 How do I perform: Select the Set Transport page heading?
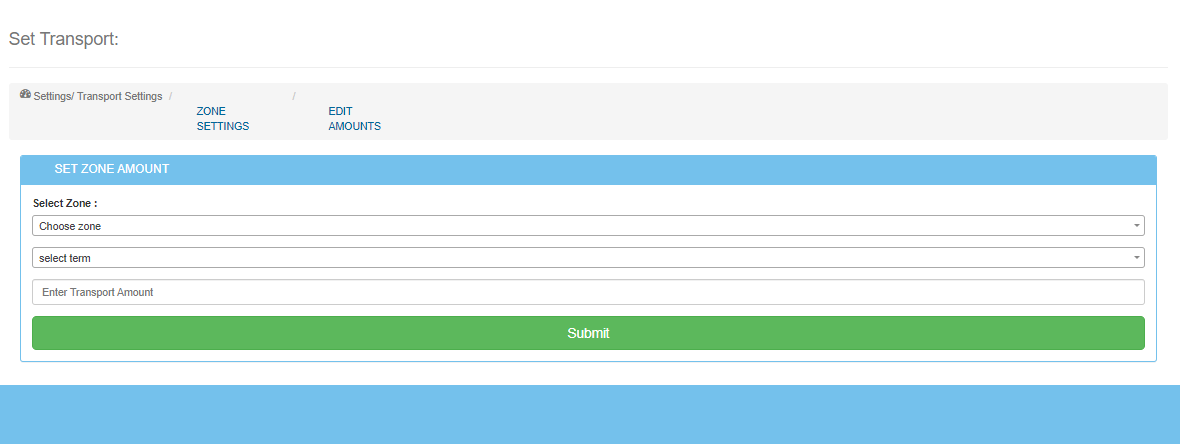click(x=64, y=39)
